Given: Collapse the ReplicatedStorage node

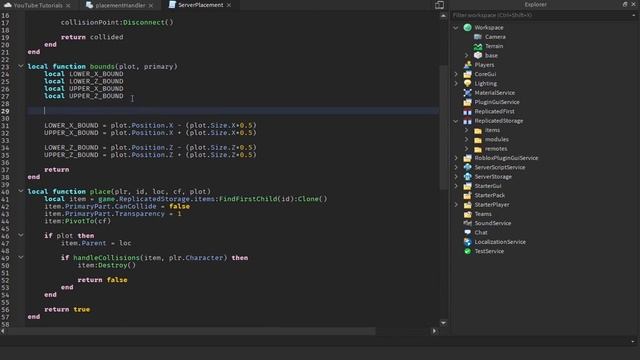Looking at the screenshot, I should point(456,121).
